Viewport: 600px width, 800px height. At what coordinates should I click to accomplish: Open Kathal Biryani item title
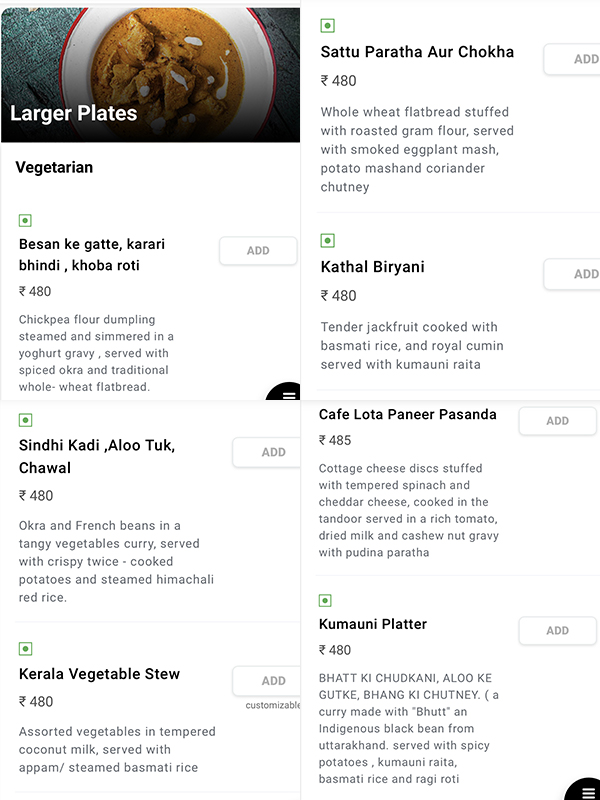pos(372,267)
